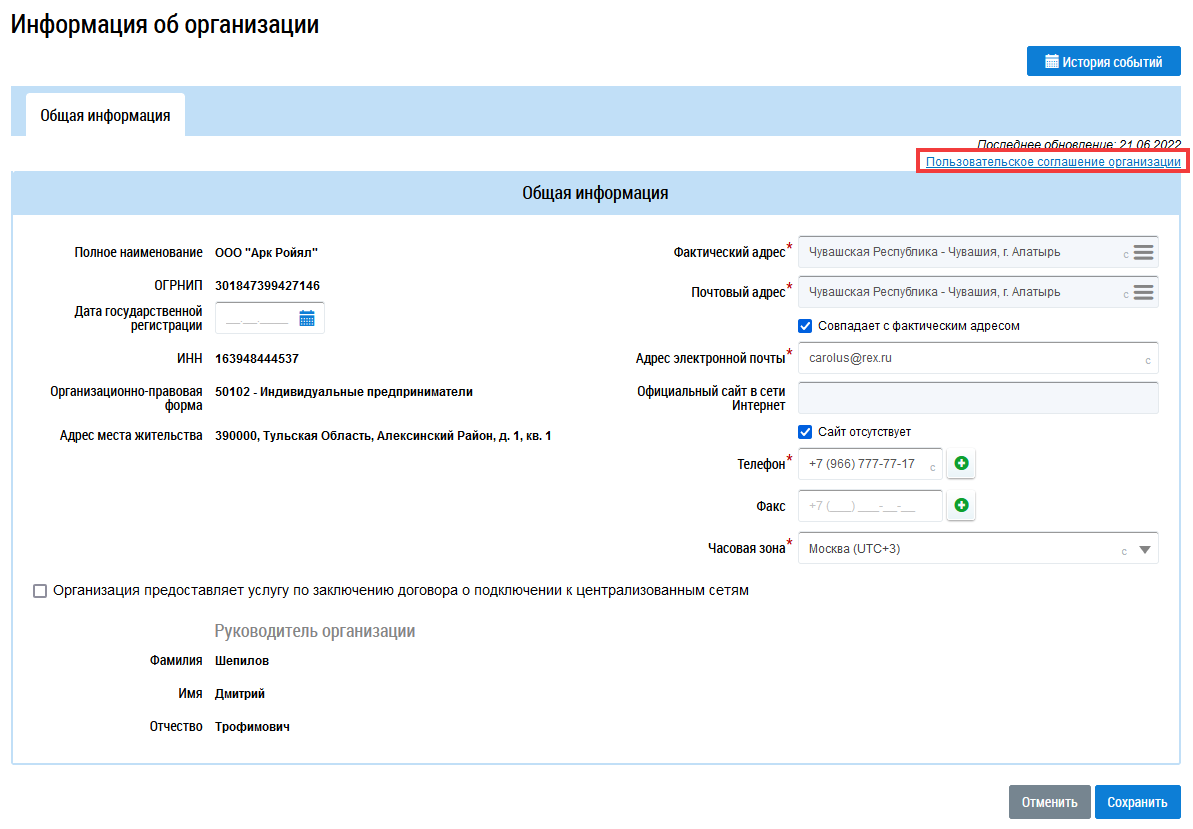Open the Фактический адрес selection field
Image resolution: width=1193 pixels, height=829 pixels.
pyautogui.click(x=960, y=252)
